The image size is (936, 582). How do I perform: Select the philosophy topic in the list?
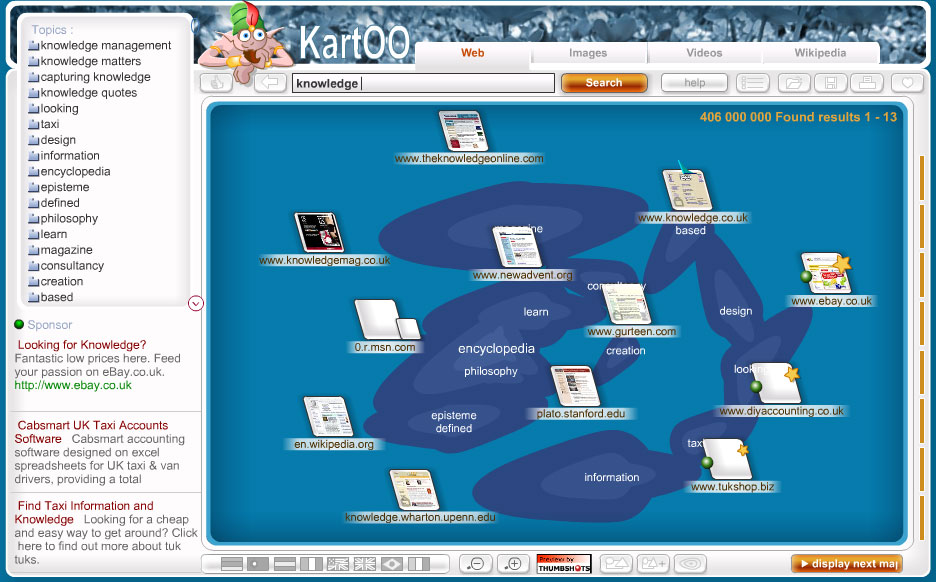pyautogui.click(x=69, y=218)
